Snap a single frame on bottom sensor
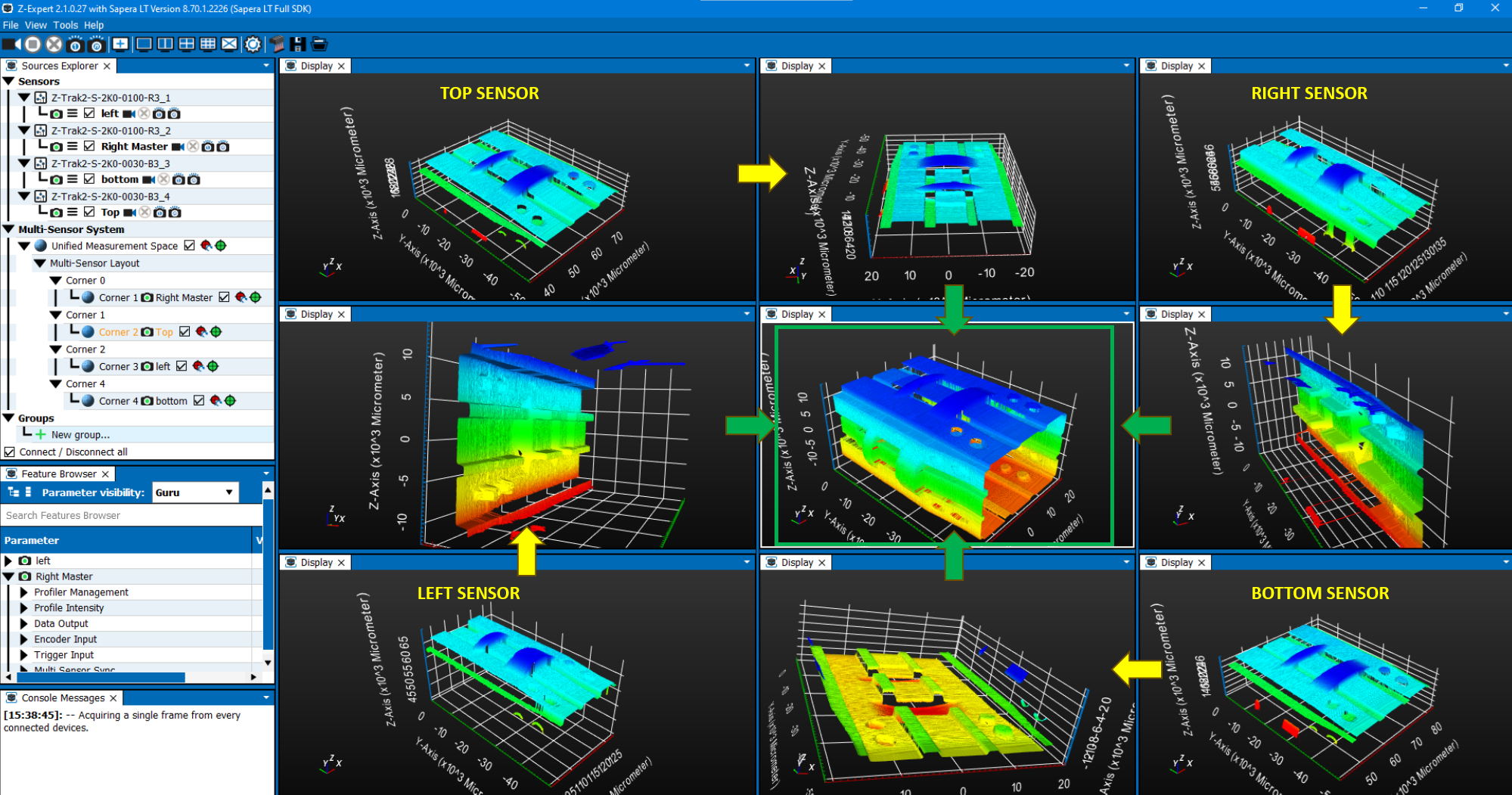The image size is (1512, 795). tap(179, 179)
